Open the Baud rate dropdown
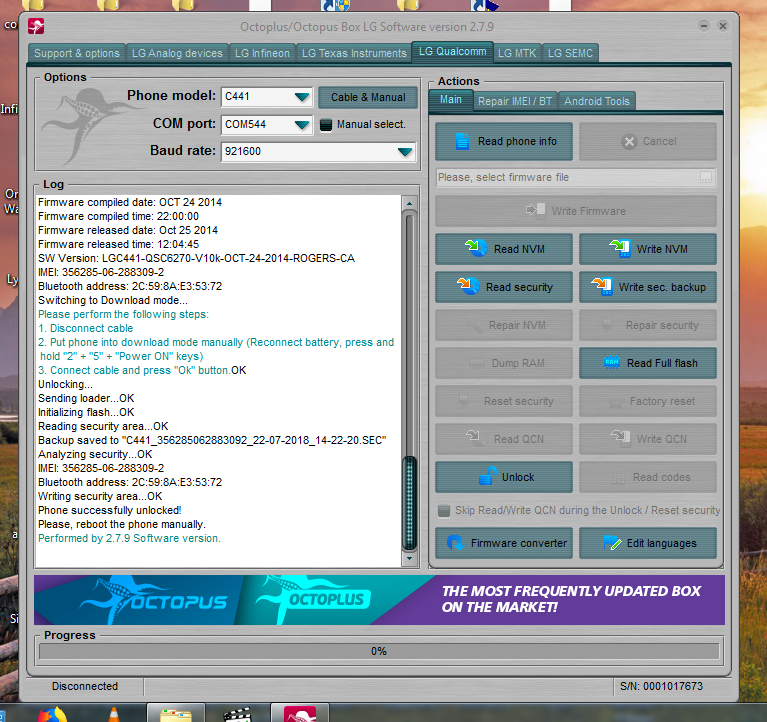The width and height of the screenshot is (767, 722). coord(405,152)
